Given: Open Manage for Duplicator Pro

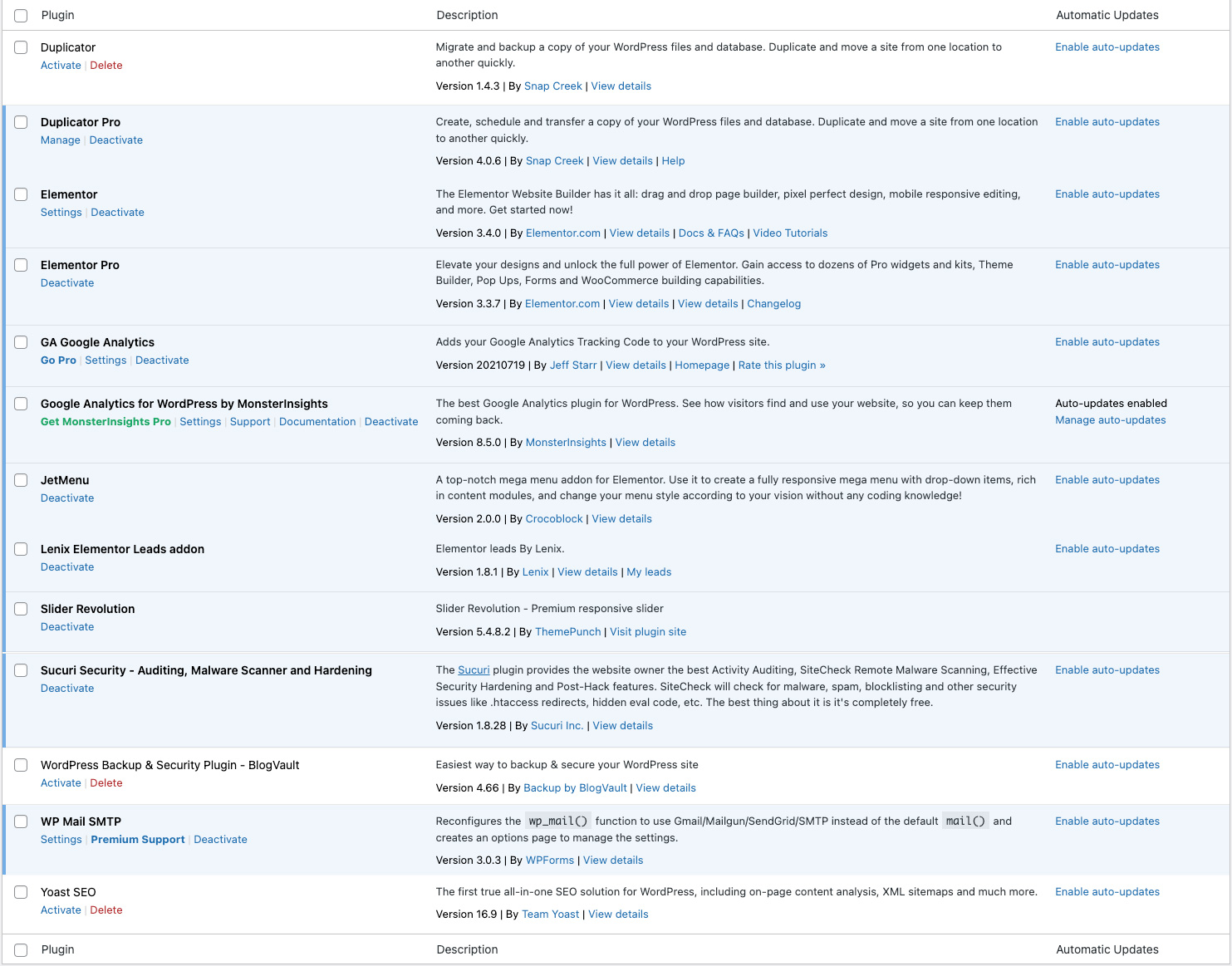Looking at the screenshot, I should (x=61, y=140).
